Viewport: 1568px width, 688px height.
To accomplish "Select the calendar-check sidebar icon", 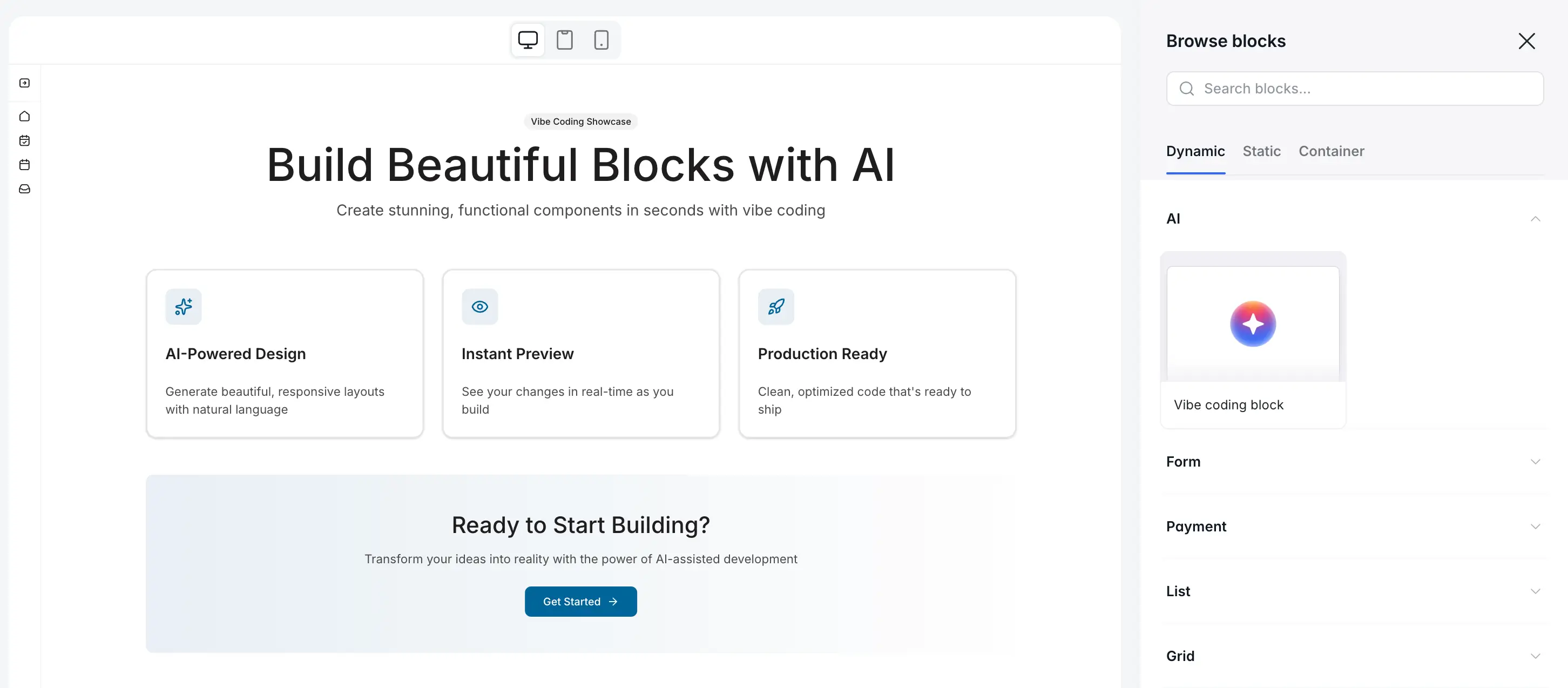I will 24,140.
